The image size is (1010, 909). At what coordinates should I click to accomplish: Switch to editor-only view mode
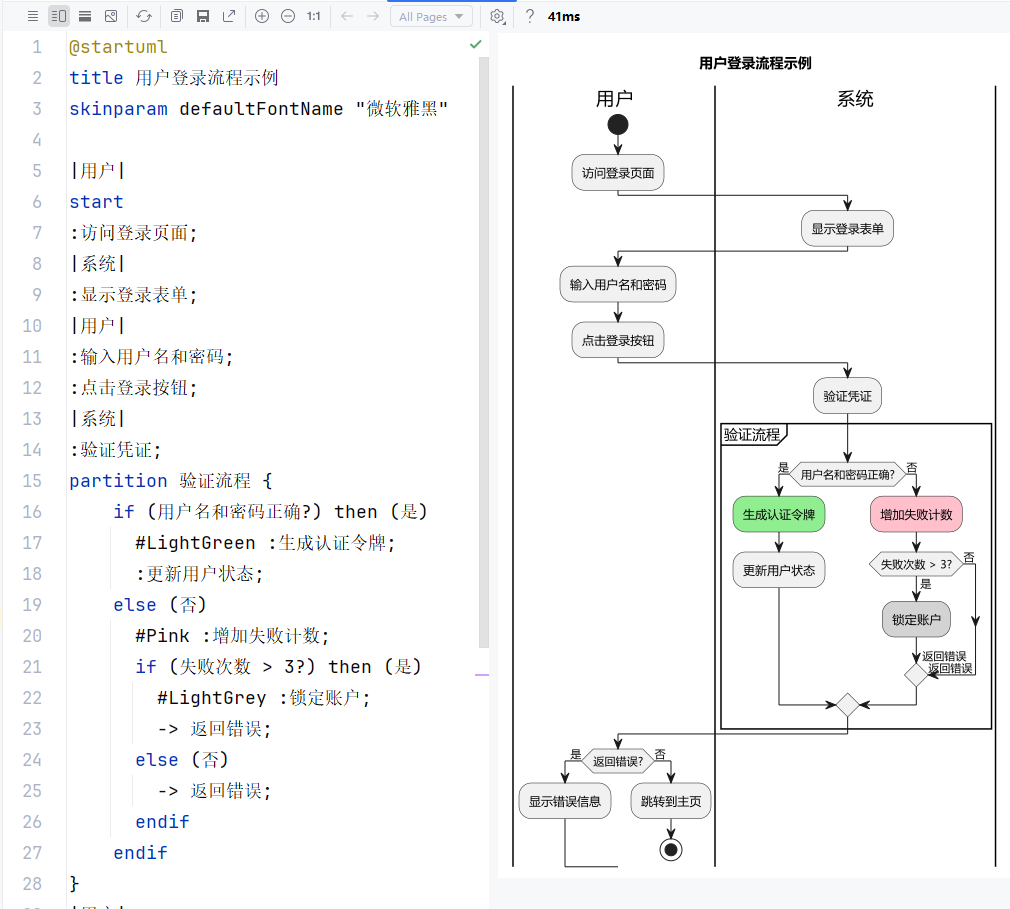(x=33, y=16)
